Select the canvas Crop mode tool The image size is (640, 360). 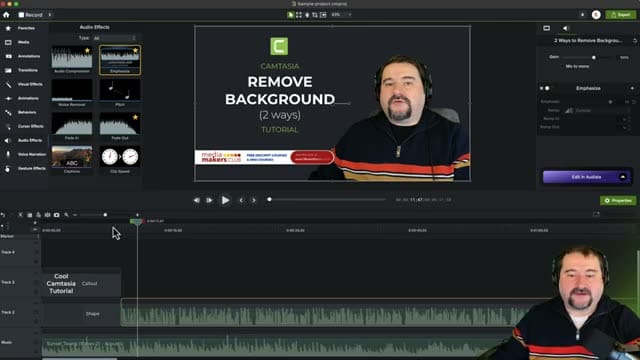tap(315, 15)
